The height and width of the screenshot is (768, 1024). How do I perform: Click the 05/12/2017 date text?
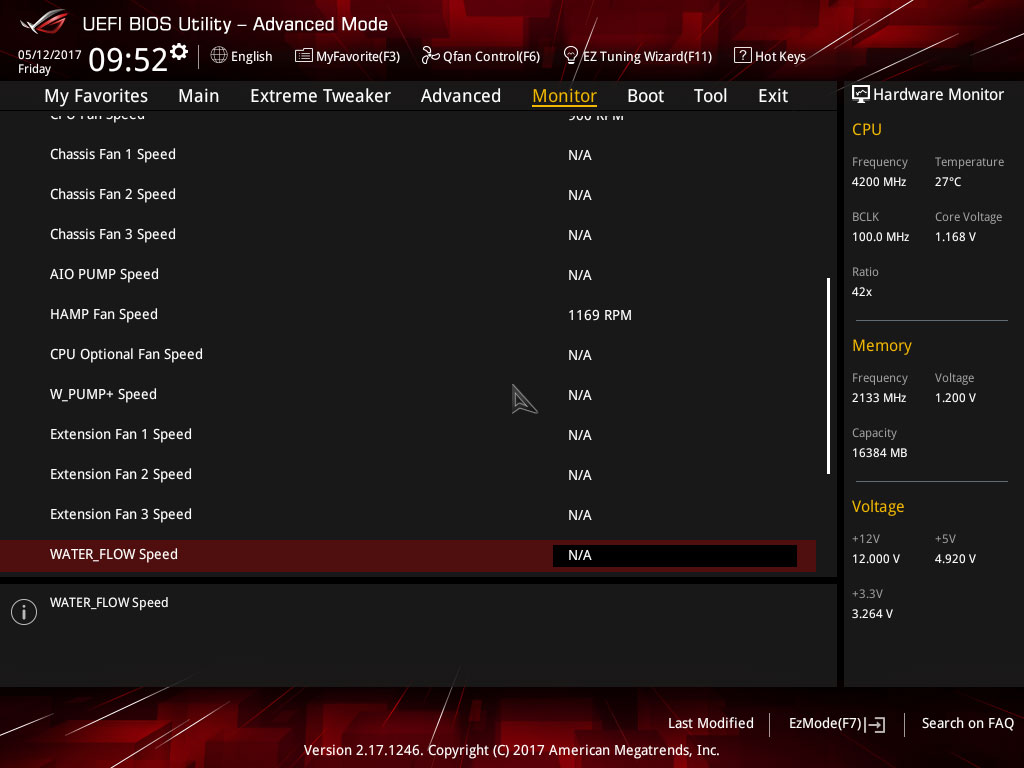(x=50, y=55)
